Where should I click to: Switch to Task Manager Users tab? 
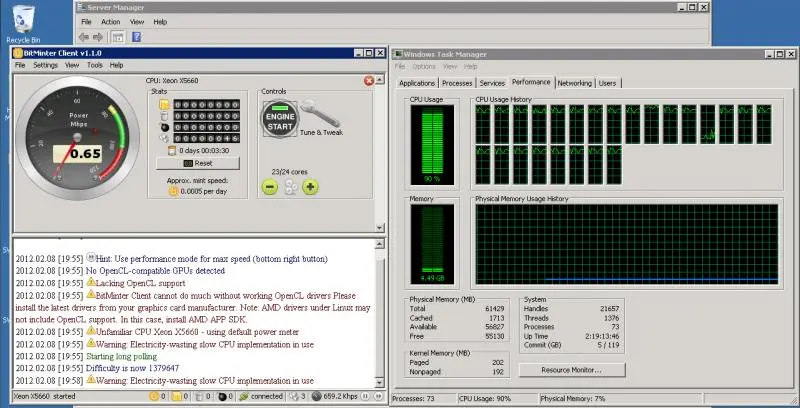tap(607, 83)
